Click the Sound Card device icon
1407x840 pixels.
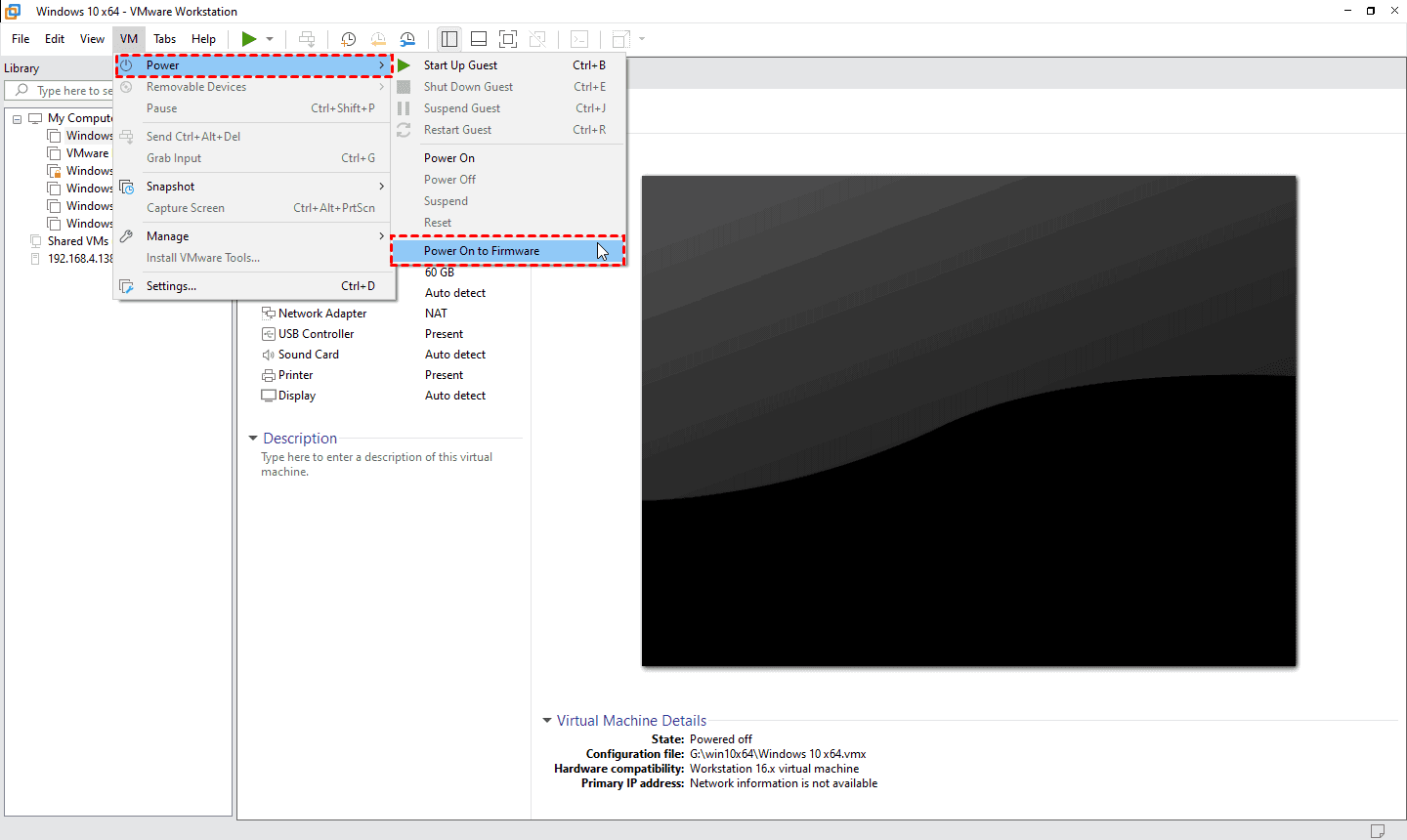[x=268, y=355]
